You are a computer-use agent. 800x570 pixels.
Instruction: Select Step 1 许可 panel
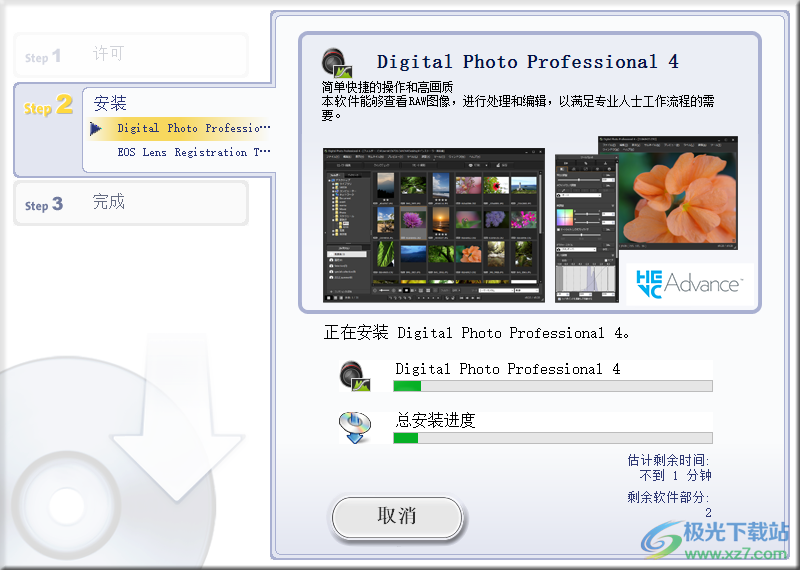click(131, 55)
